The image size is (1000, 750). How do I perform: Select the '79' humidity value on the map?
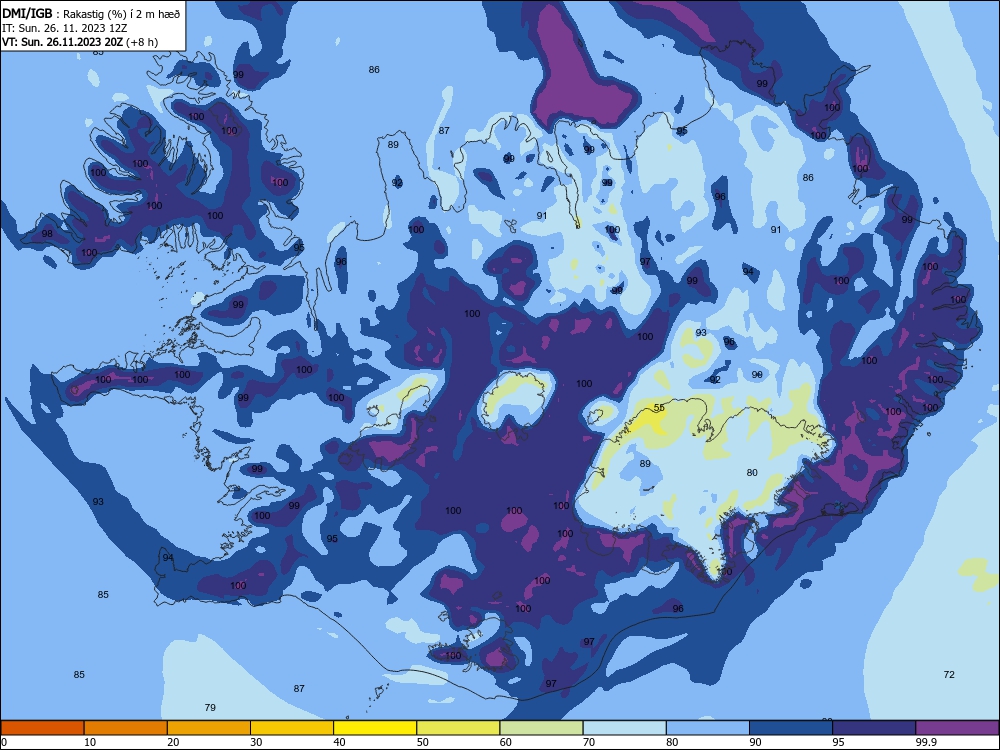(210, 707)
